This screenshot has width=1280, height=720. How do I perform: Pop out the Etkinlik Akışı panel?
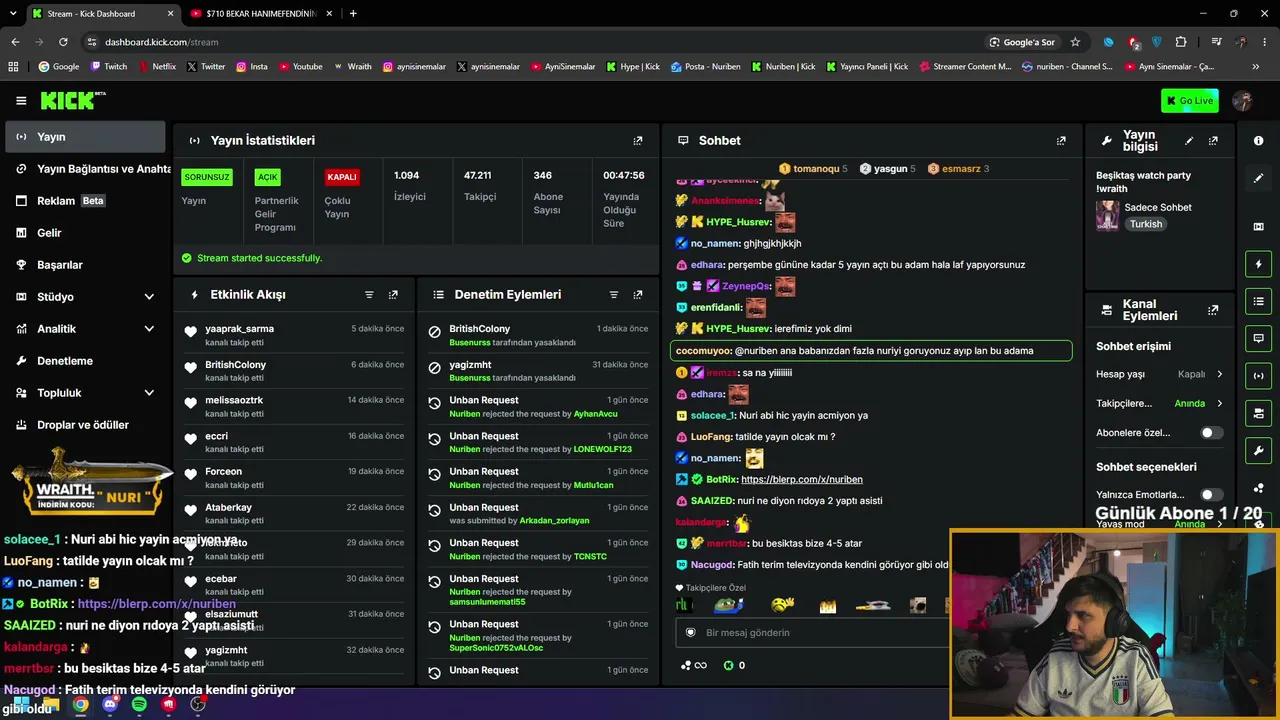click(393, 295)
